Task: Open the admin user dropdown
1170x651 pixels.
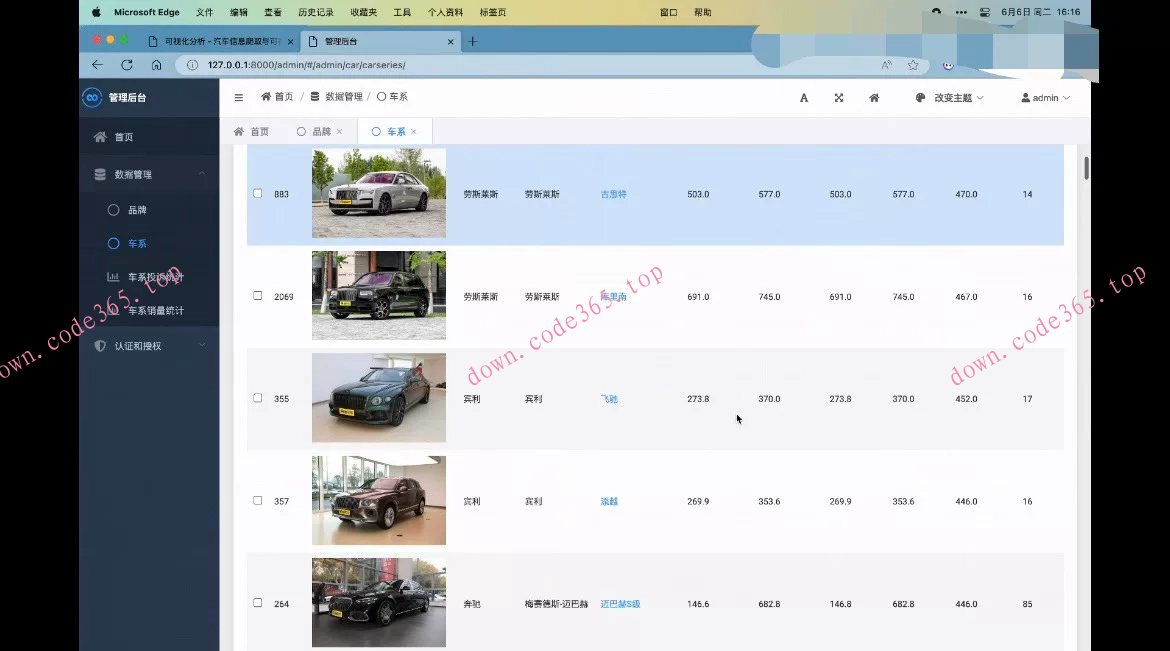Action: click(x=1045, y=98)
